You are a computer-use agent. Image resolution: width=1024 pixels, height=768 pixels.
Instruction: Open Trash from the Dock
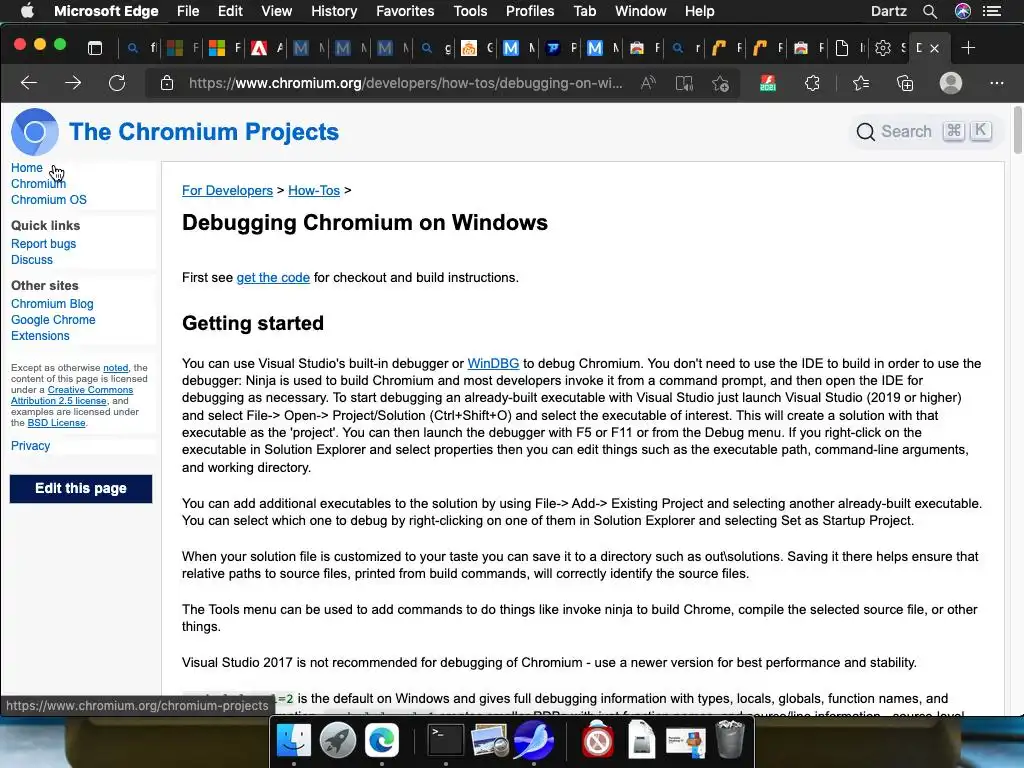click(729, 740)
